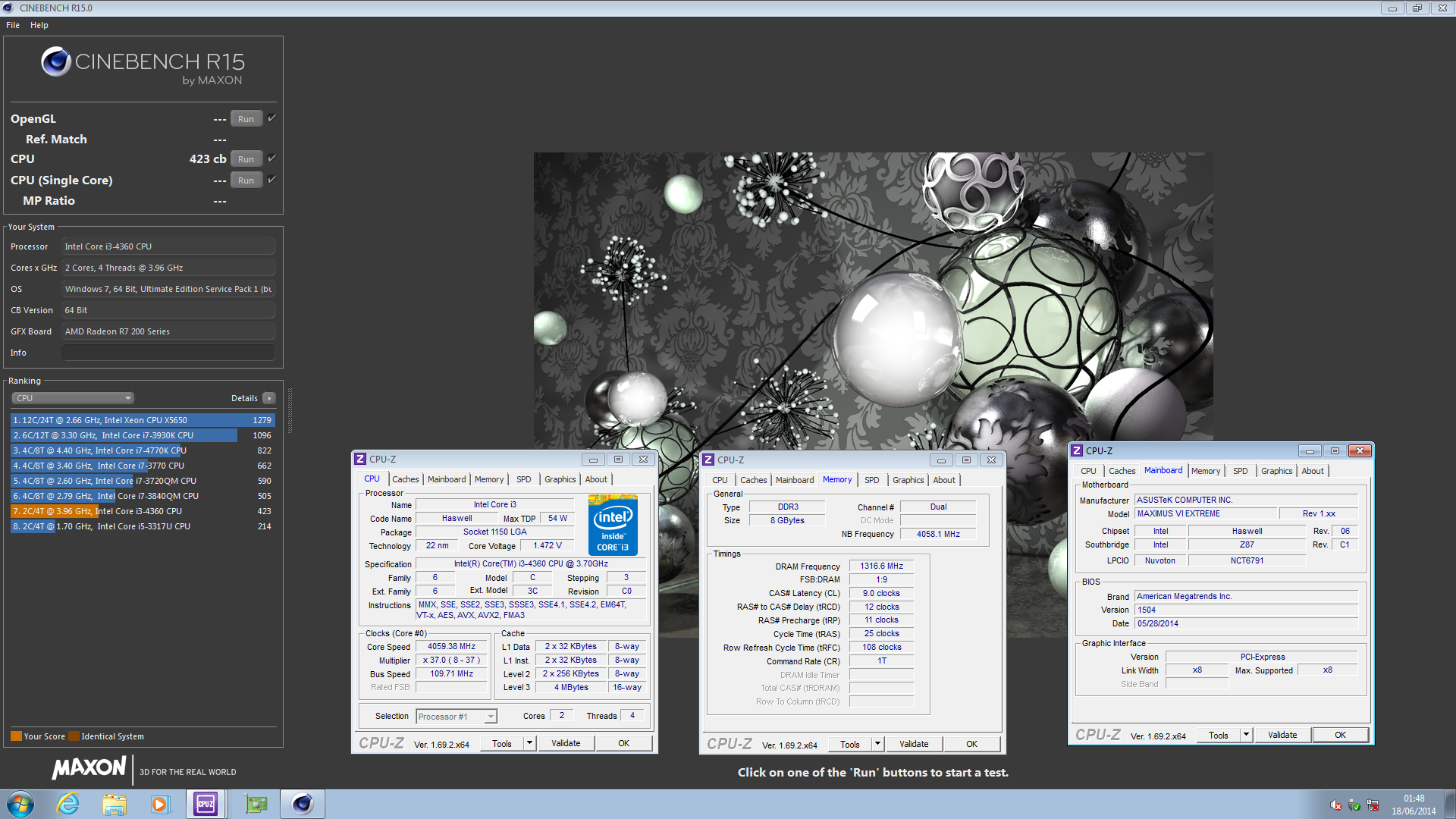This screenshot has height=819, width=1456.
Task: Switch to Graphics tab in Mainboard window
Action: [1276, 471]
